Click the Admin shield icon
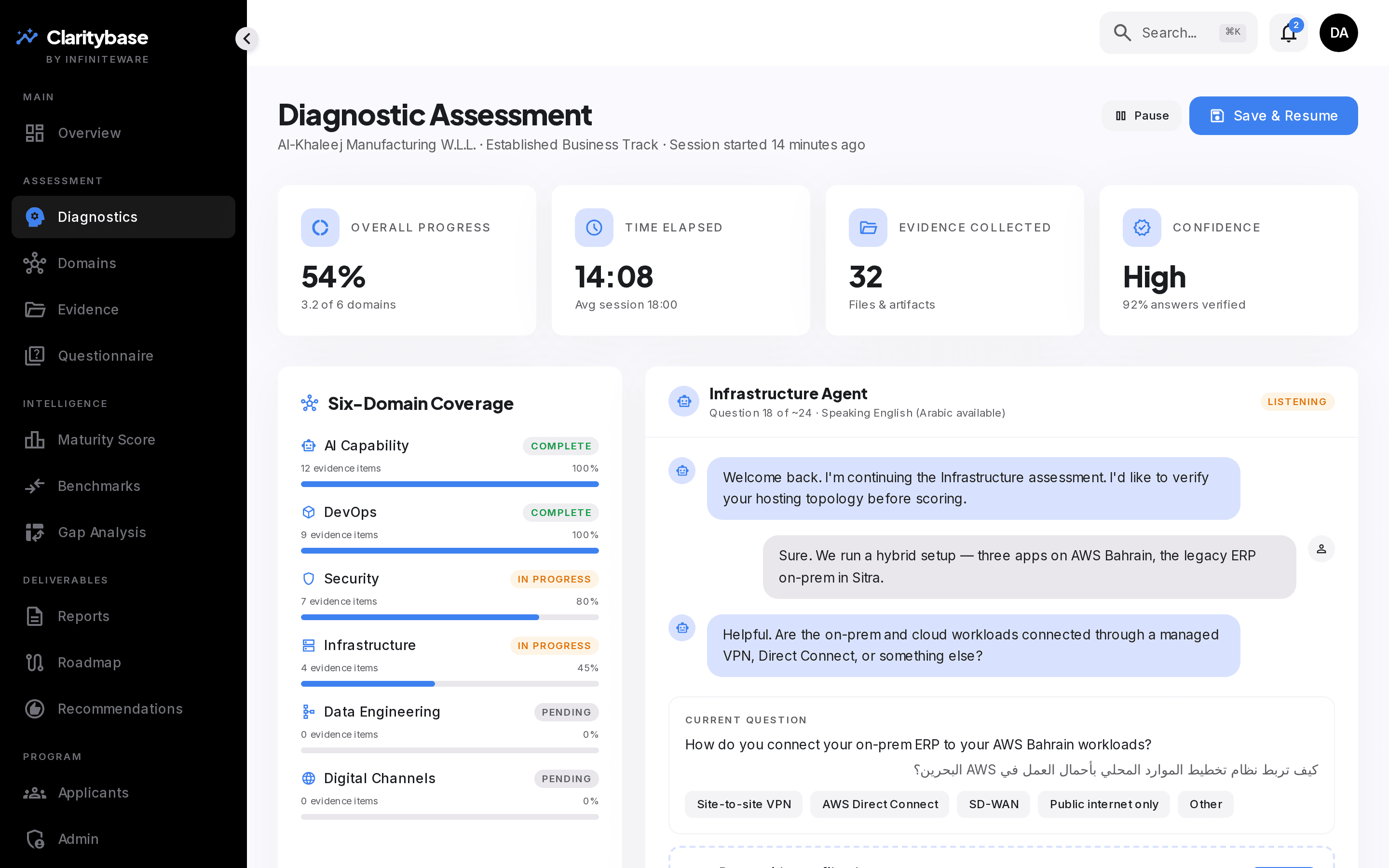 pyautogui.click(x=35, y=839)
